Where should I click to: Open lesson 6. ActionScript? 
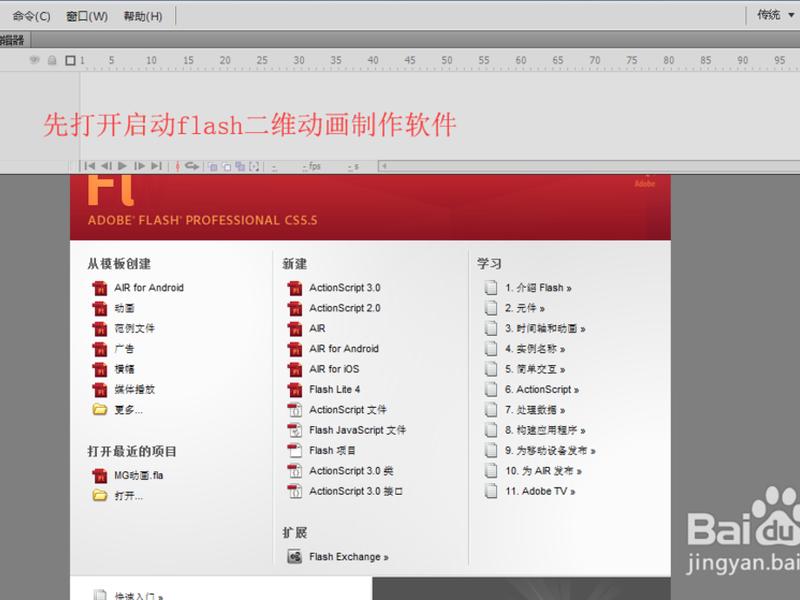(x=542, y=390)
